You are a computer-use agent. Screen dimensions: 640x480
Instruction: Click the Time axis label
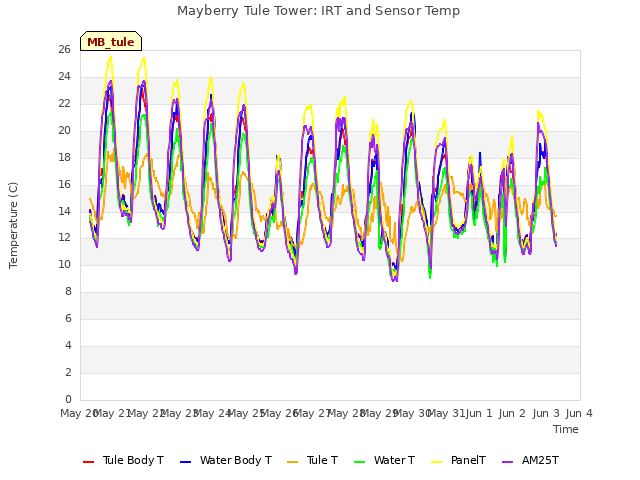pyautogui.click(x=566, y=429)
